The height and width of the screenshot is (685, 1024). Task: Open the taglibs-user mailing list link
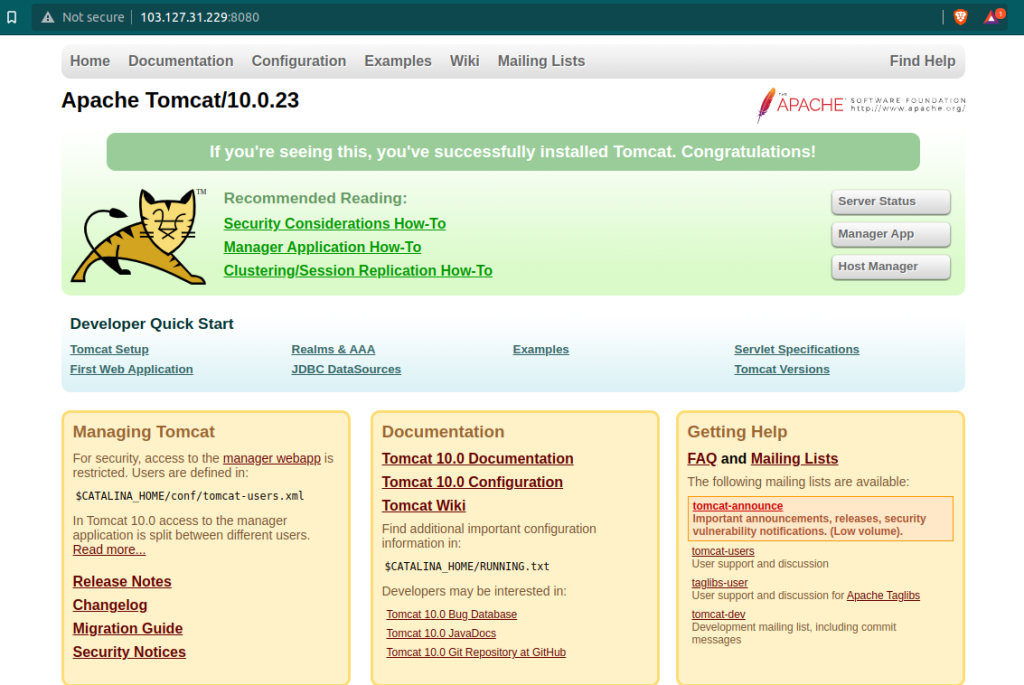click(x=720, y=582)
